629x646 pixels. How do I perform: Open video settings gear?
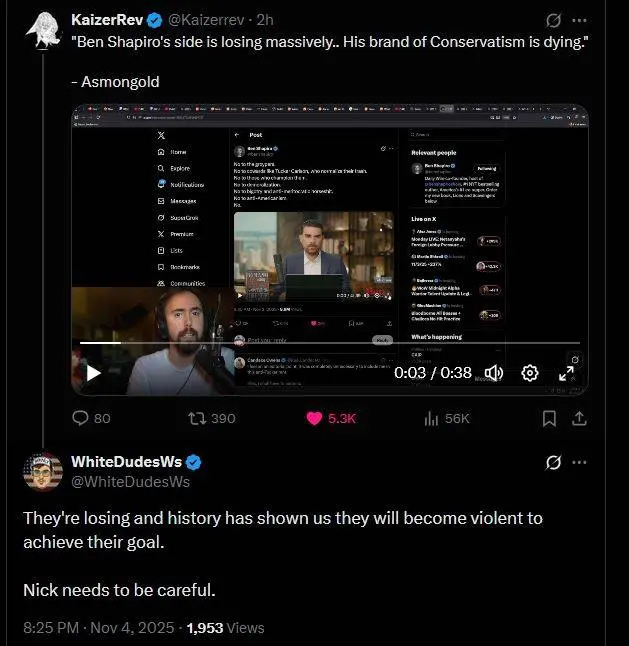530,373
